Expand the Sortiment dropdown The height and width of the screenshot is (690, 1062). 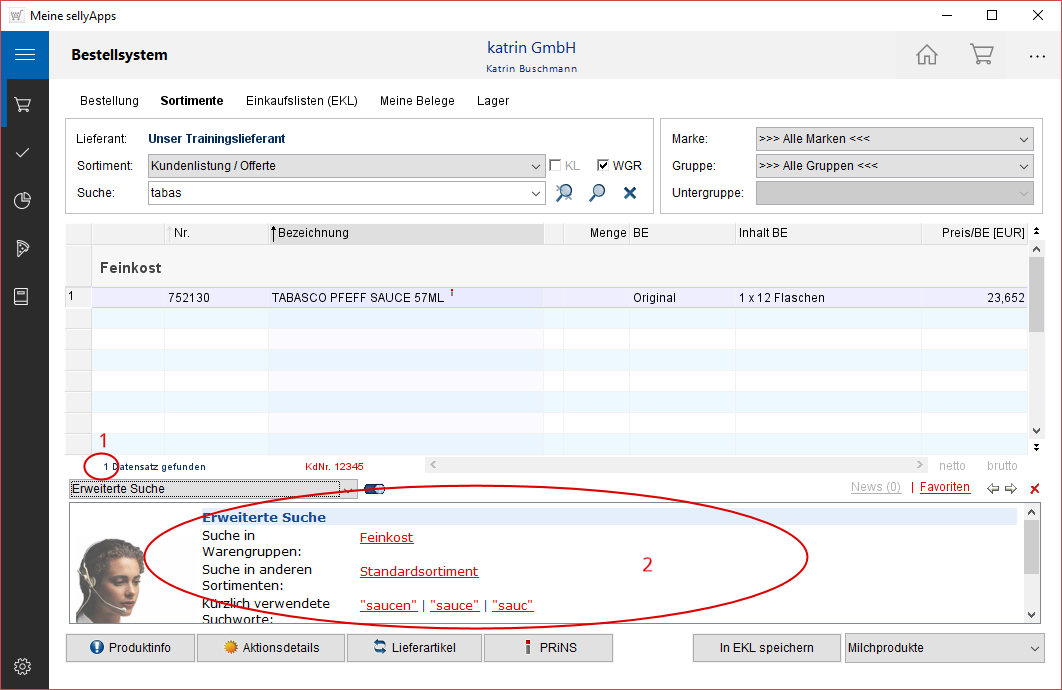point(536,166)
